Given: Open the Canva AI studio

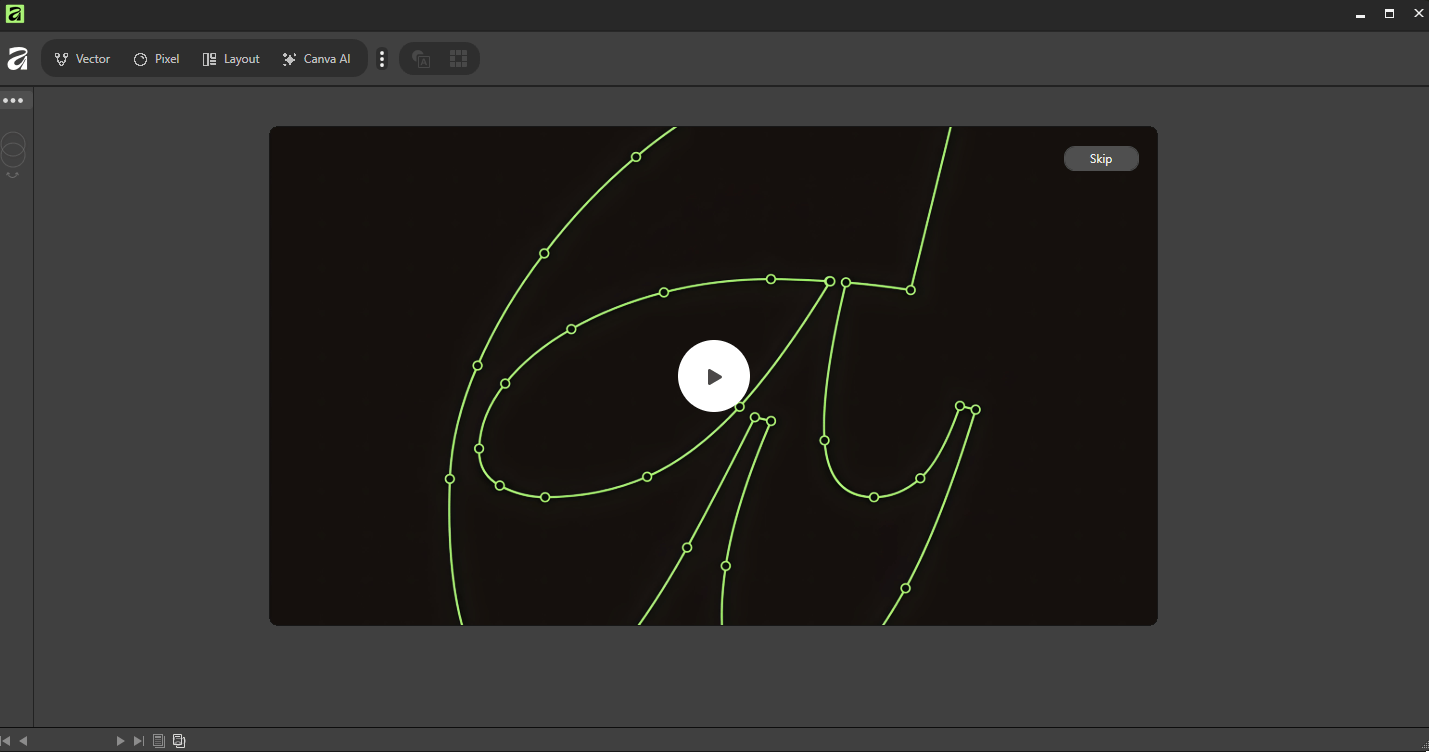Looking at the screenshot, I should click(x=316, y=59).
